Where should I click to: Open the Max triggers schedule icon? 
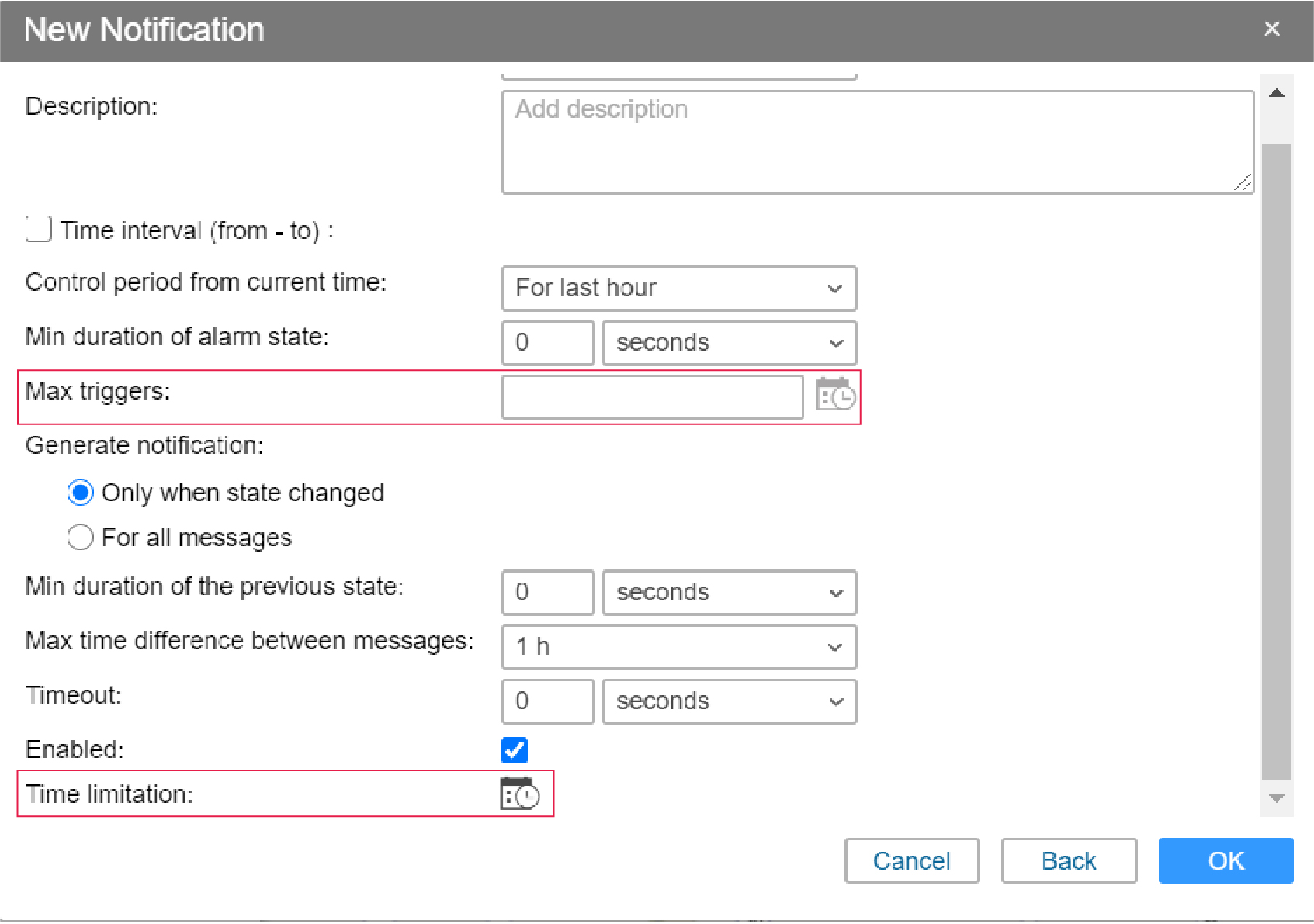[835, 396]
